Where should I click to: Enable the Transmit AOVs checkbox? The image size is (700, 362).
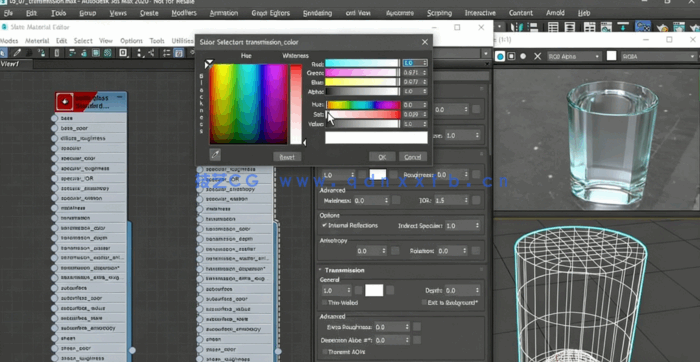[325, 352]
